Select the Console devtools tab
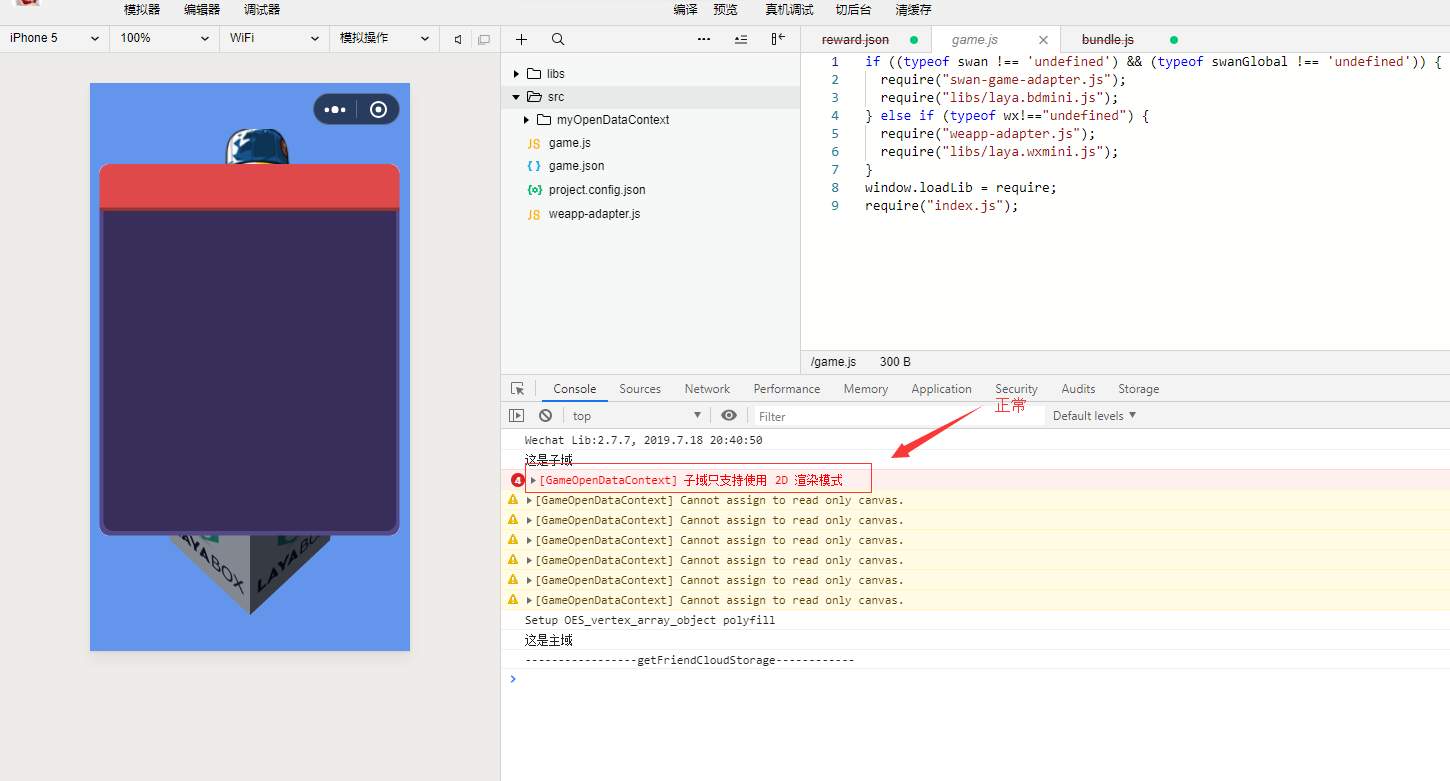Screen dimensions: 1450x781 coord(575,389)
